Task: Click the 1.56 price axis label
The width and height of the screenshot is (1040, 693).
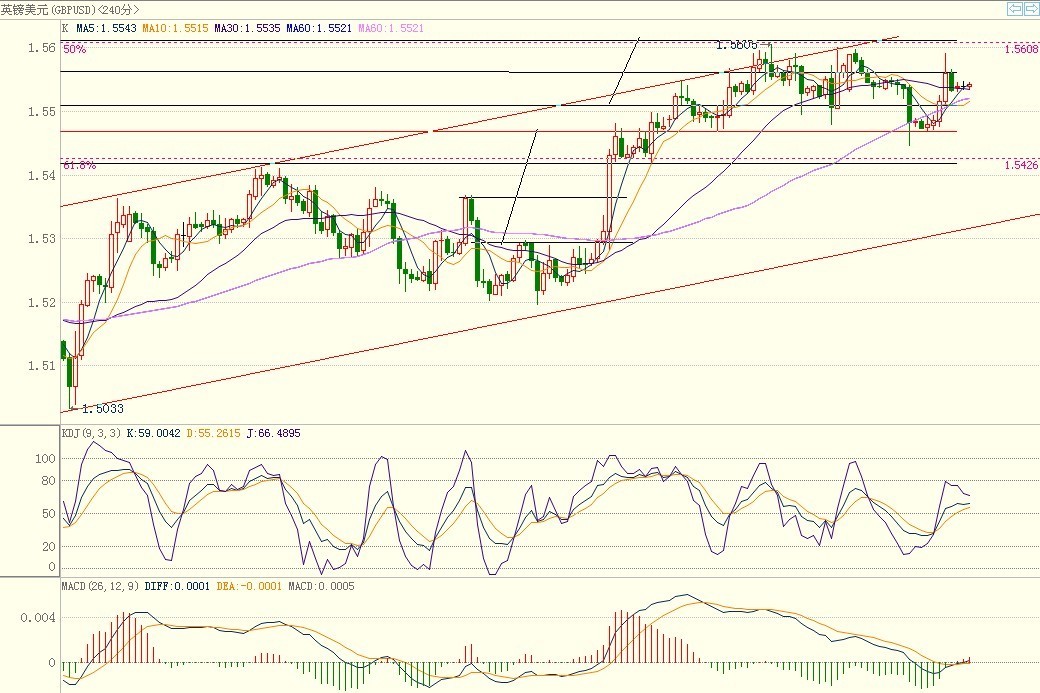Action: (x=41, y=48)
